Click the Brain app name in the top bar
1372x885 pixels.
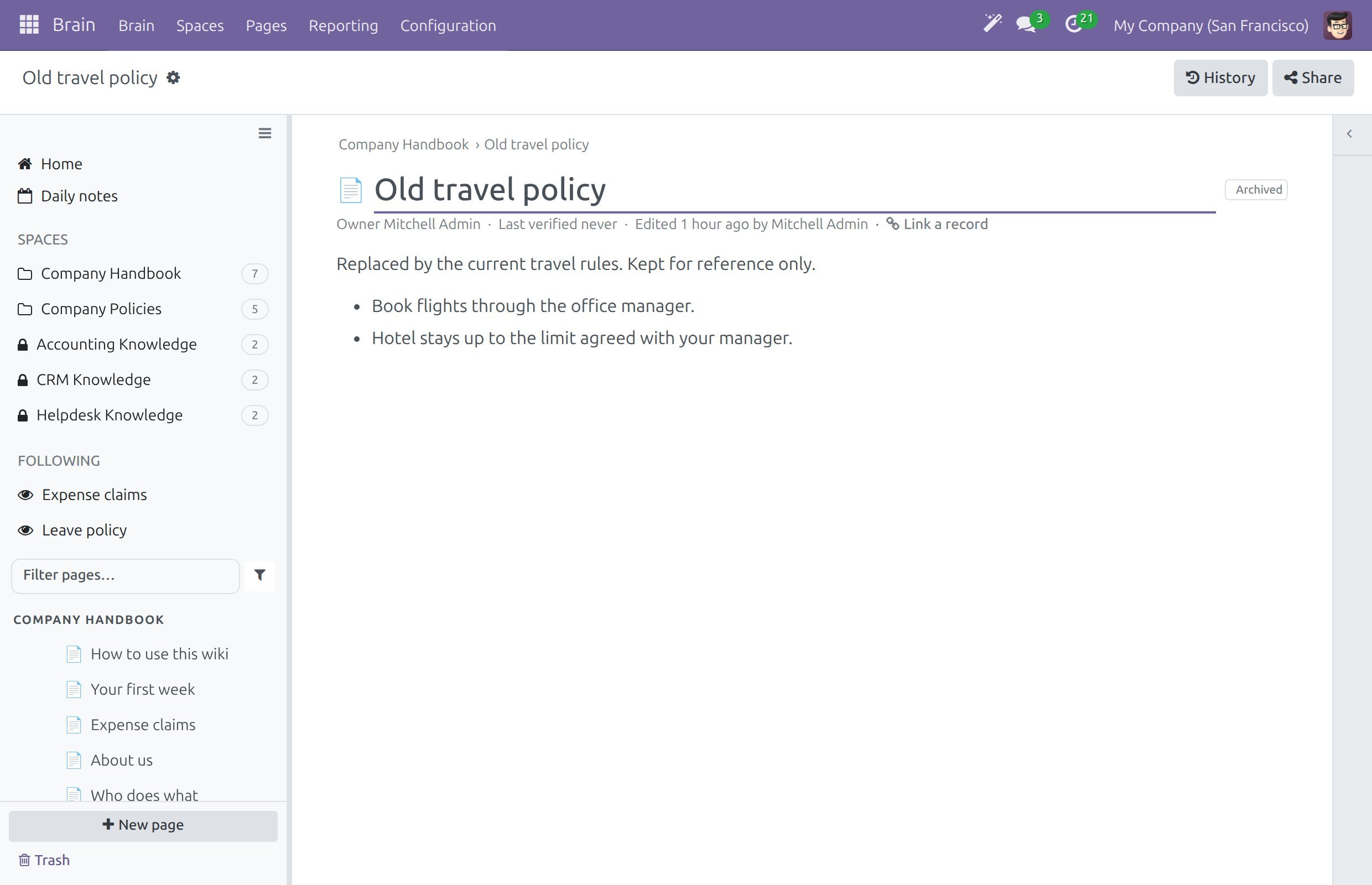coord(74,25)
